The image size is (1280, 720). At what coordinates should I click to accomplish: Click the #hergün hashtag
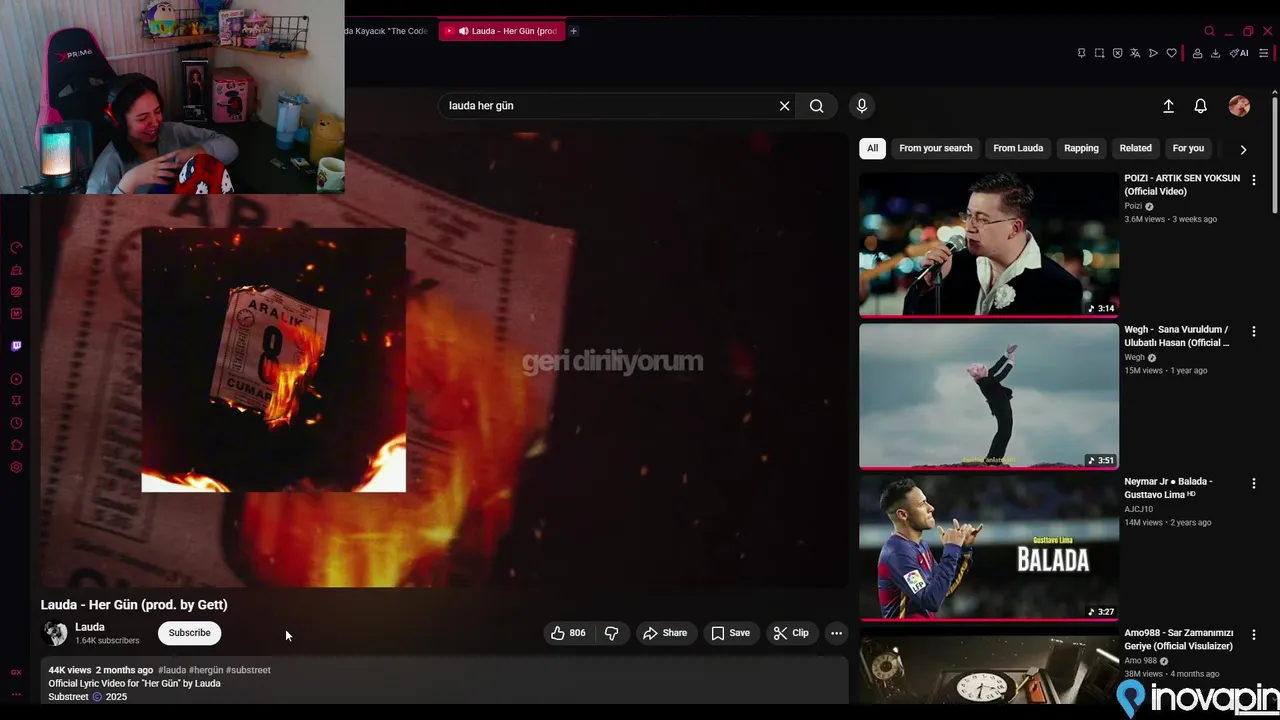(206, 670)
